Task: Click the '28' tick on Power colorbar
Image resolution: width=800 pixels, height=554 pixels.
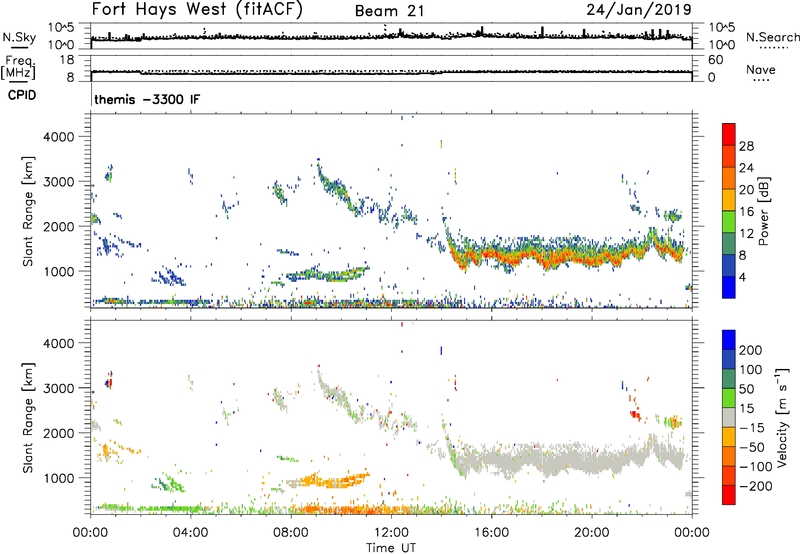Action: pyautogui.click(x=746, y=146)
